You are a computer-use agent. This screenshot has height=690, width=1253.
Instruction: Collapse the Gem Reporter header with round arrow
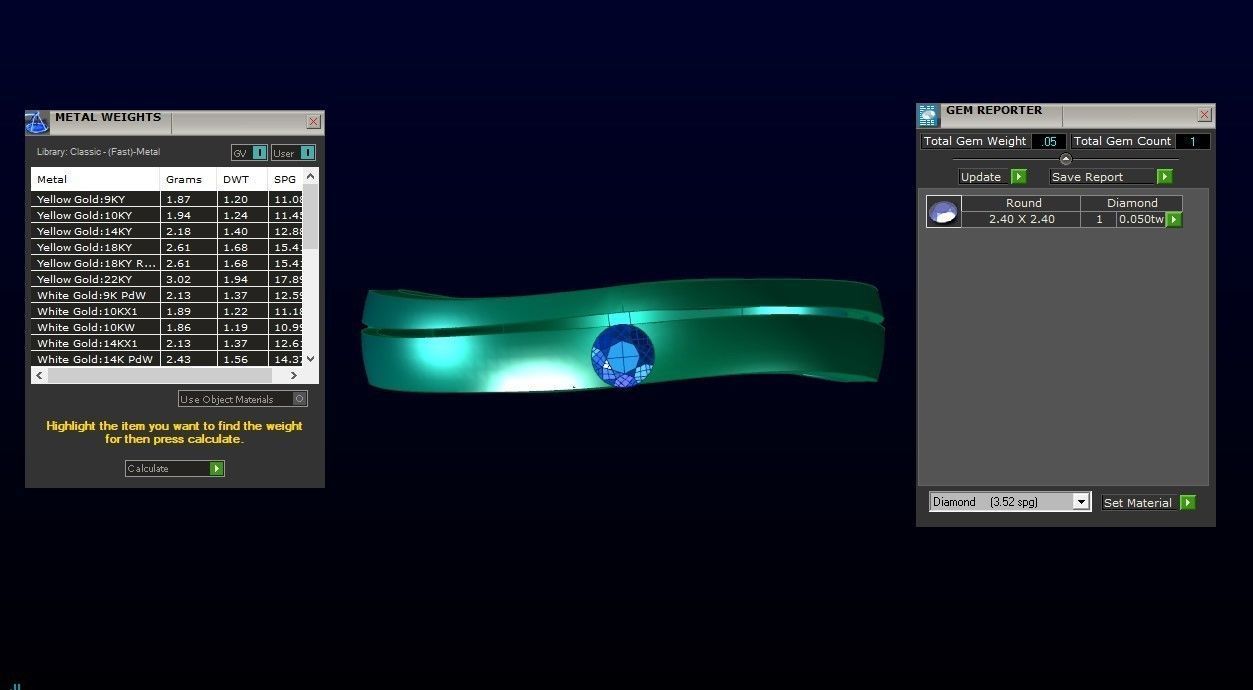point(1065,159)
